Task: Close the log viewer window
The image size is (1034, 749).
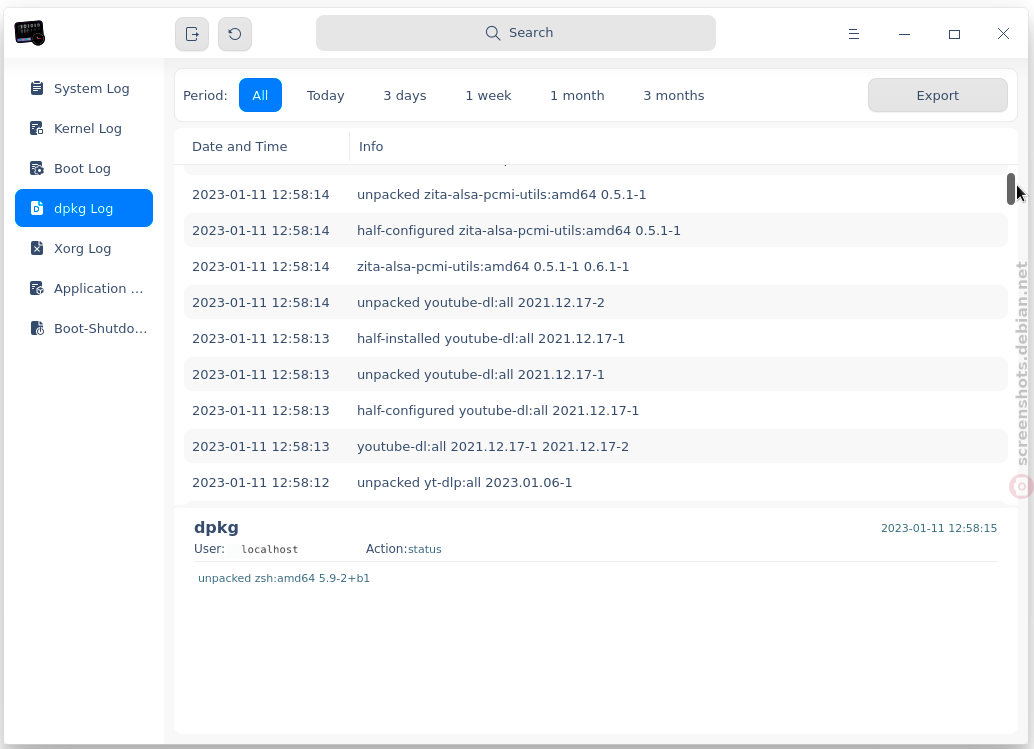Action: [1003, 34]
